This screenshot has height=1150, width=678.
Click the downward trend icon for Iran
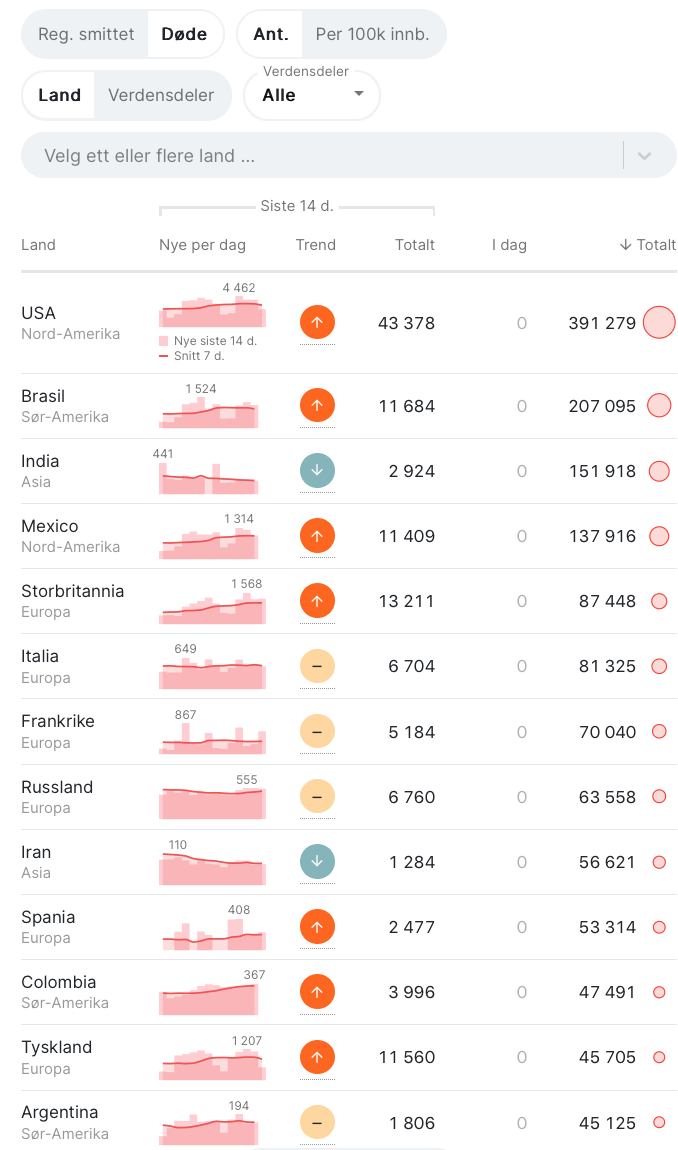(317, 862)
